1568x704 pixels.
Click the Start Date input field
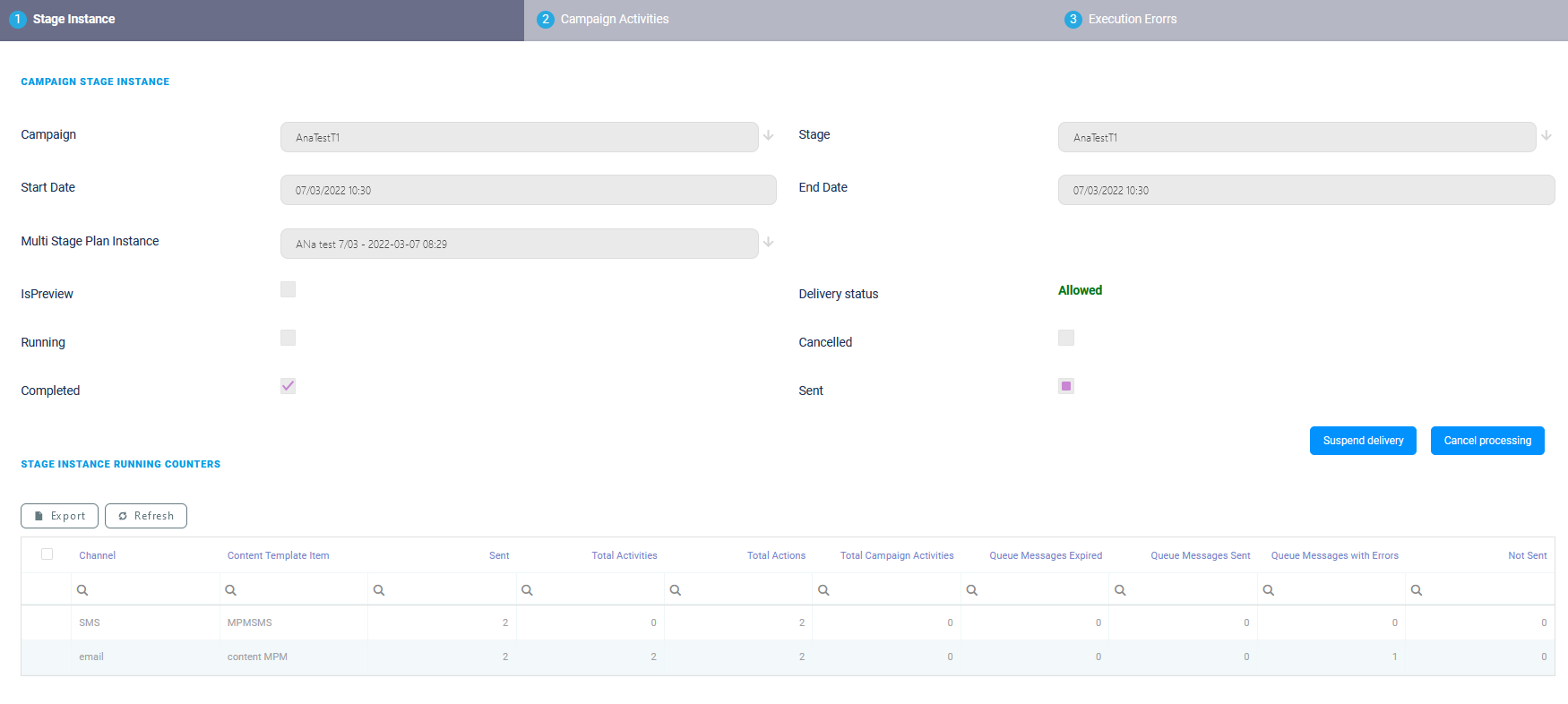click(x=528, y=190)
